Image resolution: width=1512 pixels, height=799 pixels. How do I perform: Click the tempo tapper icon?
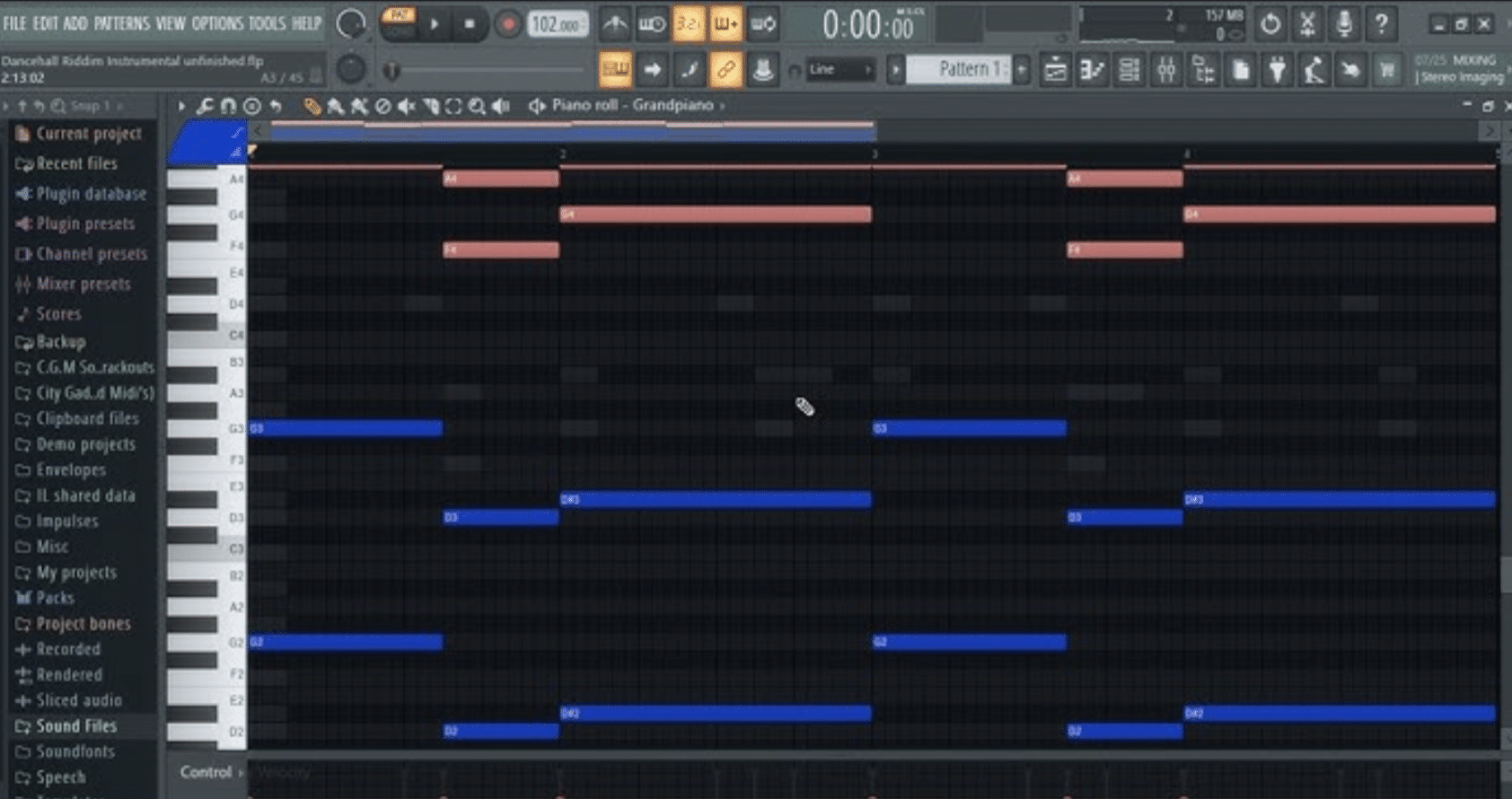pos(1314,69)
